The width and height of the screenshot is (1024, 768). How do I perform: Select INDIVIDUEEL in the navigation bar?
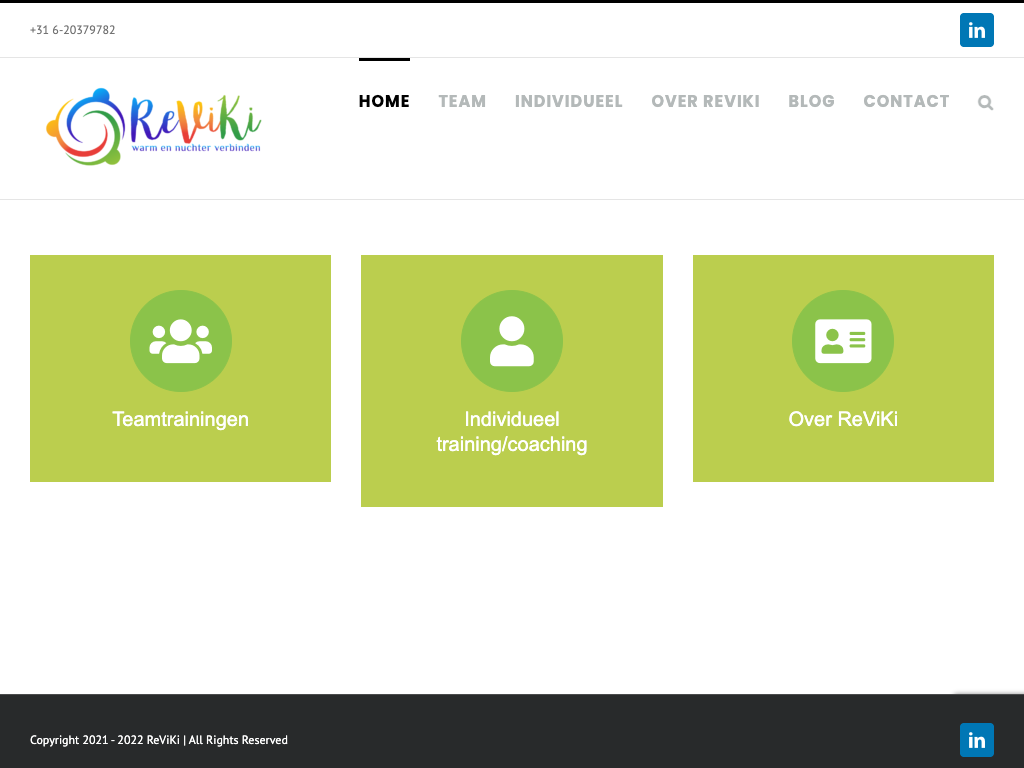[568, 101]
